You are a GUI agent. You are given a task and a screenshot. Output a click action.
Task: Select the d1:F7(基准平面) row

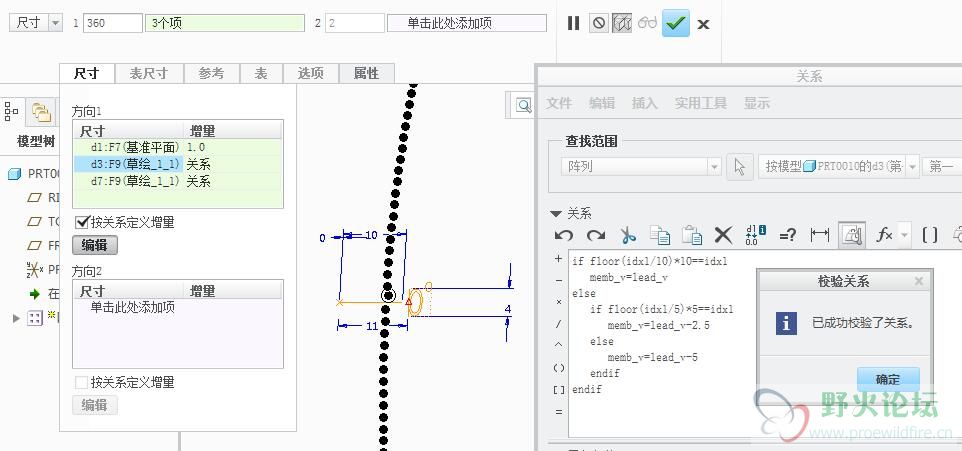point(178,147)
